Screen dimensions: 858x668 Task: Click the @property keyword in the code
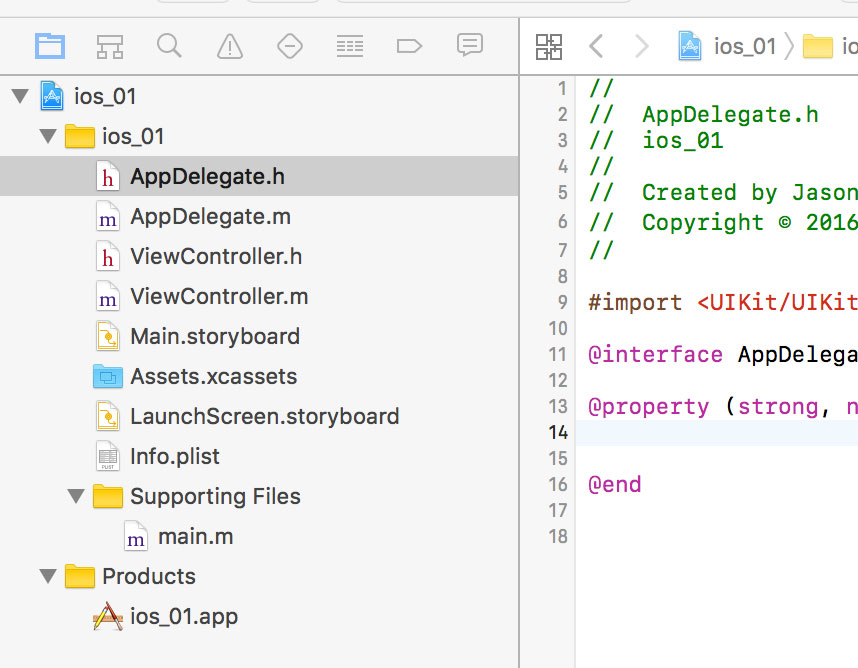(648, 406)
